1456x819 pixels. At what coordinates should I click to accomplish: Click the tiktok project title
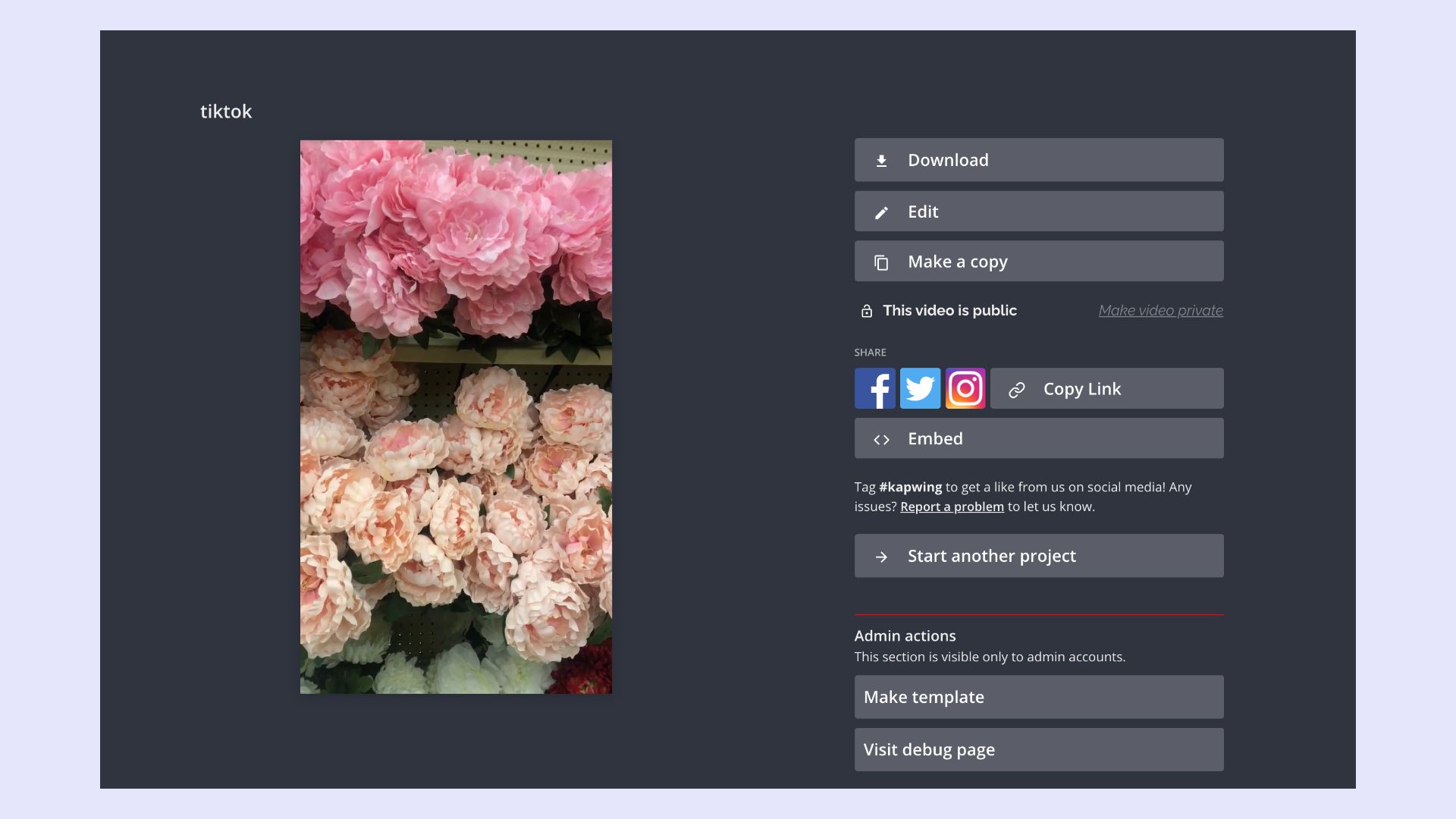click(226, 111)
